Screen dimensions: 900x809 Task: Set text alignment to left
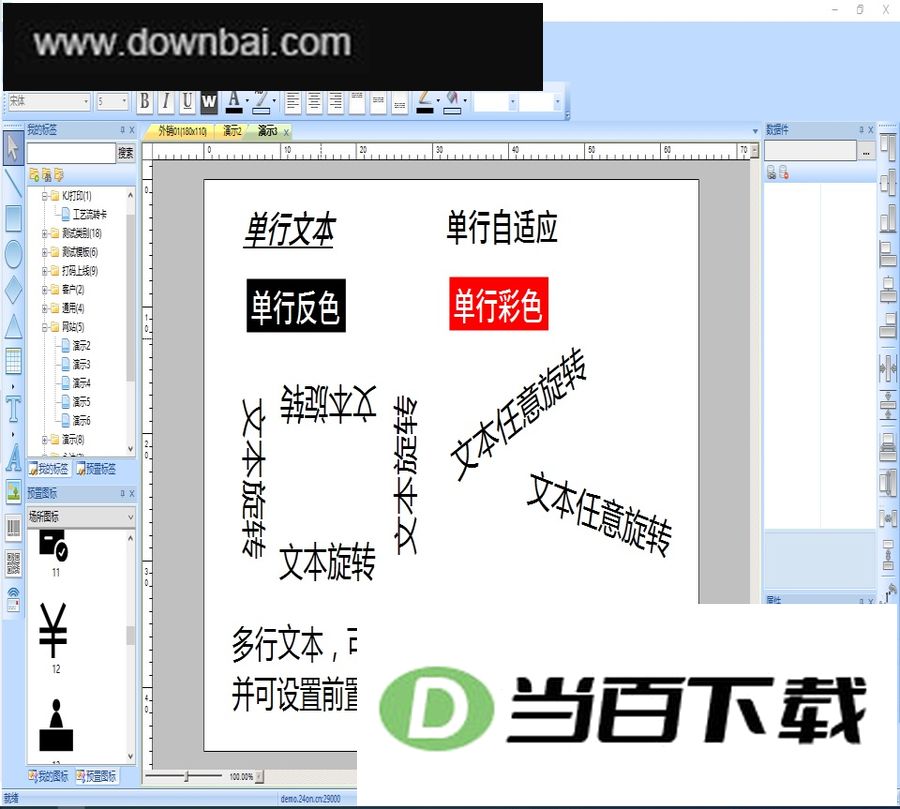coord(293,102)
